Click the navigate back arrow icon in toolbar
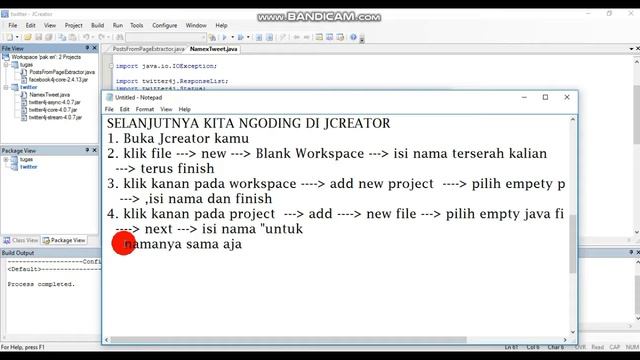The width and height of the screenshot is (640, 360). coord(297,37)
